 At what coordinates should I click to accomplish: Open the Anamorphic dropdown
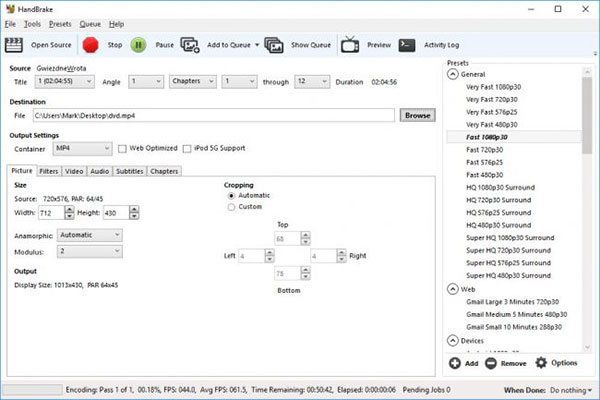tap(90, 235)
